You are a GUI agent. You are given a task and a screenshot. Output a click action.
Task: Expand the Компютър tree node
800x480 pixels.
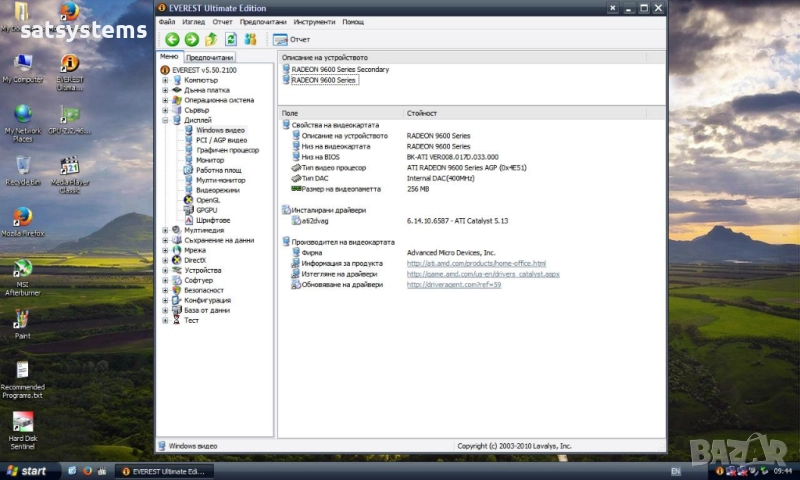(x=165, y=80)
